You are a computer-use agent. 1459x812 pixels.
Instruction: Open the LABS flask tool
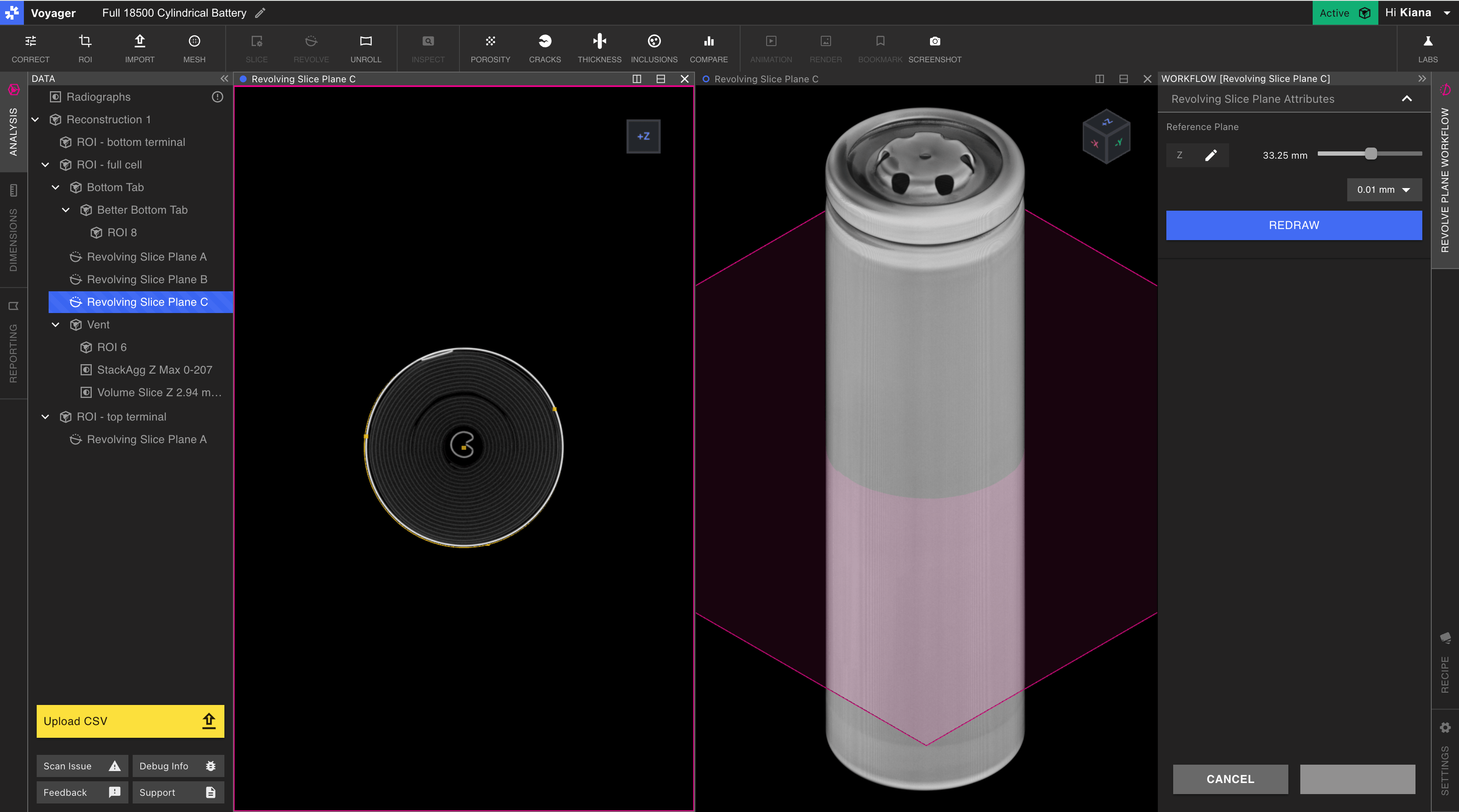pyautogui.click(x=1428, y=48)
